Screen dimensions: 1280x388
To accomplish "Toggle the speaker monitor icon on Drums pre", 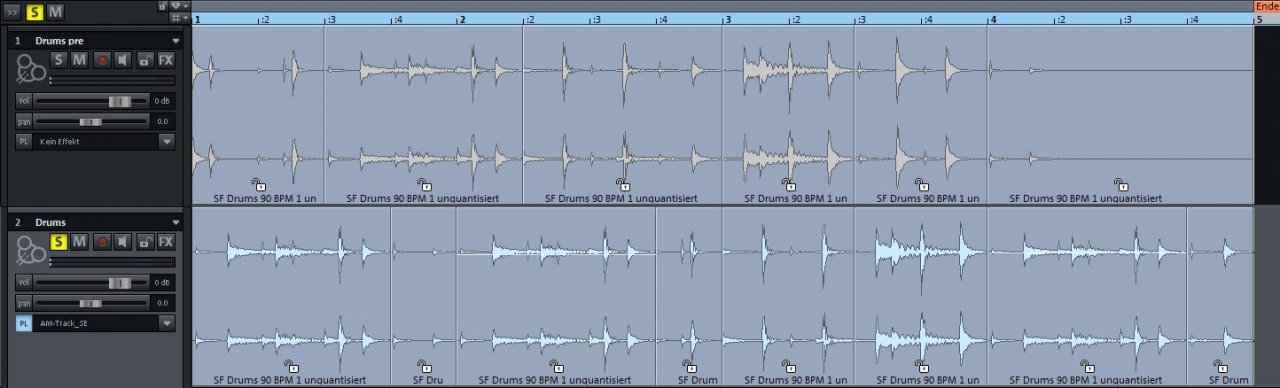I will coord(123,60).
